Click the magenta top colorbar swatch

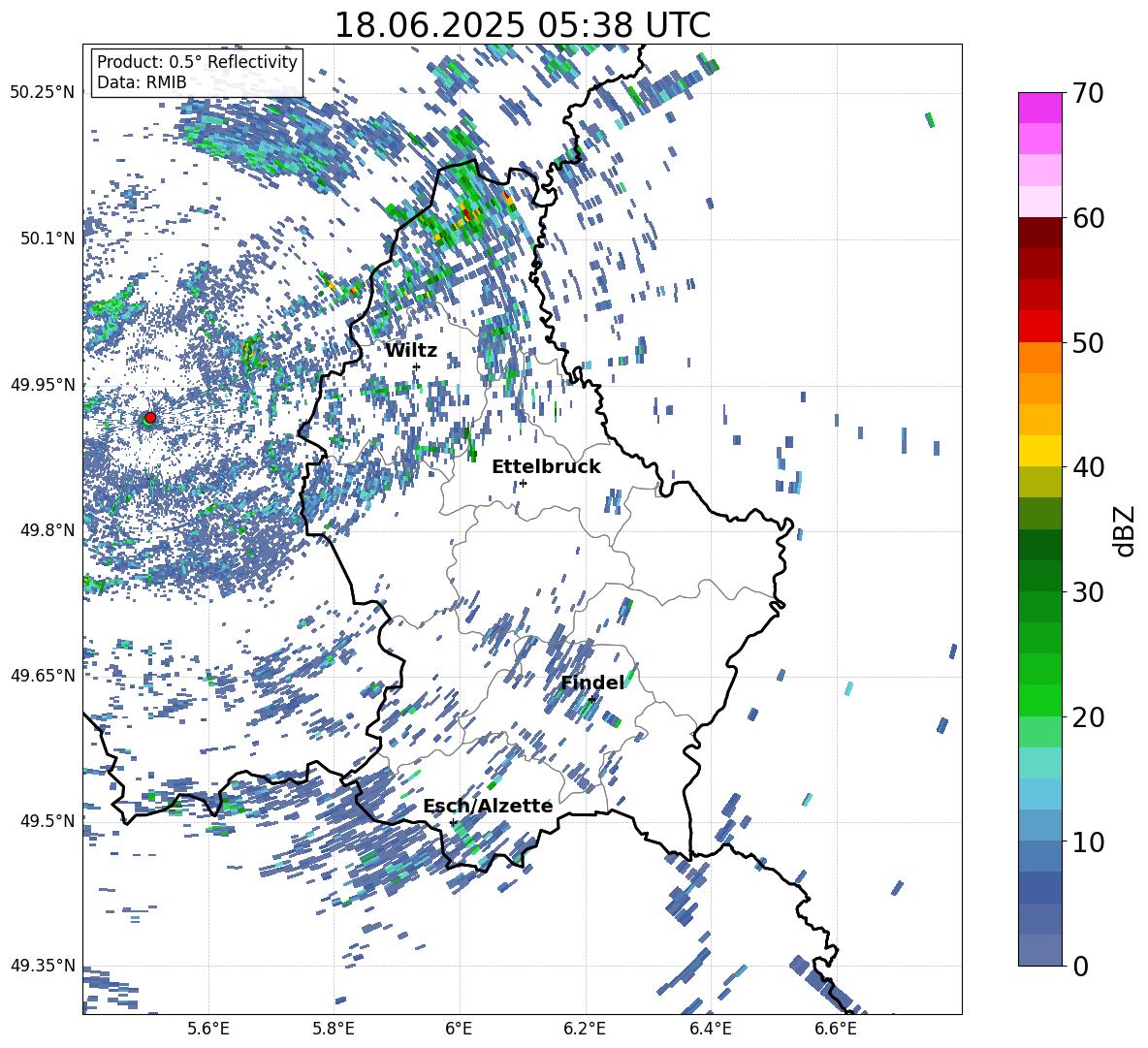pyautogui.click(x=1039, y=108)
